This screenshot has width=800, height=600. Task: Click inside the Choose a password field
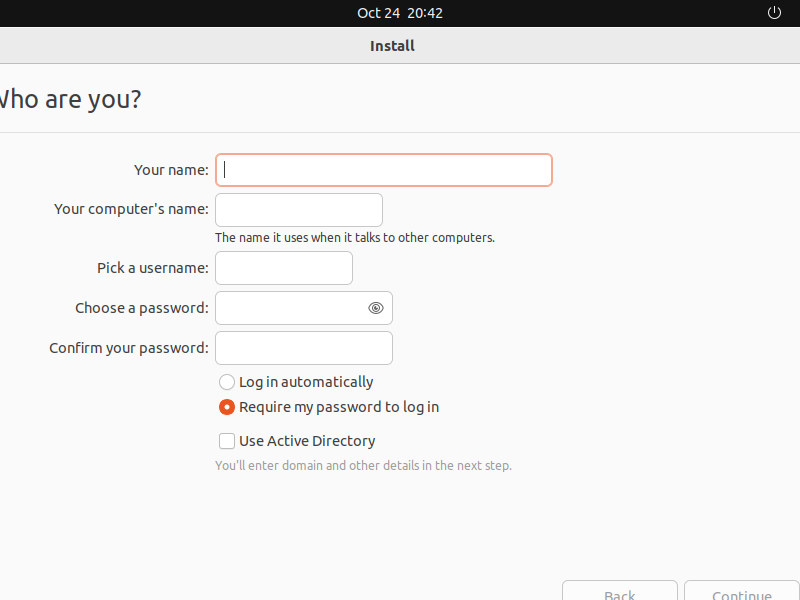tap(290, 308)
